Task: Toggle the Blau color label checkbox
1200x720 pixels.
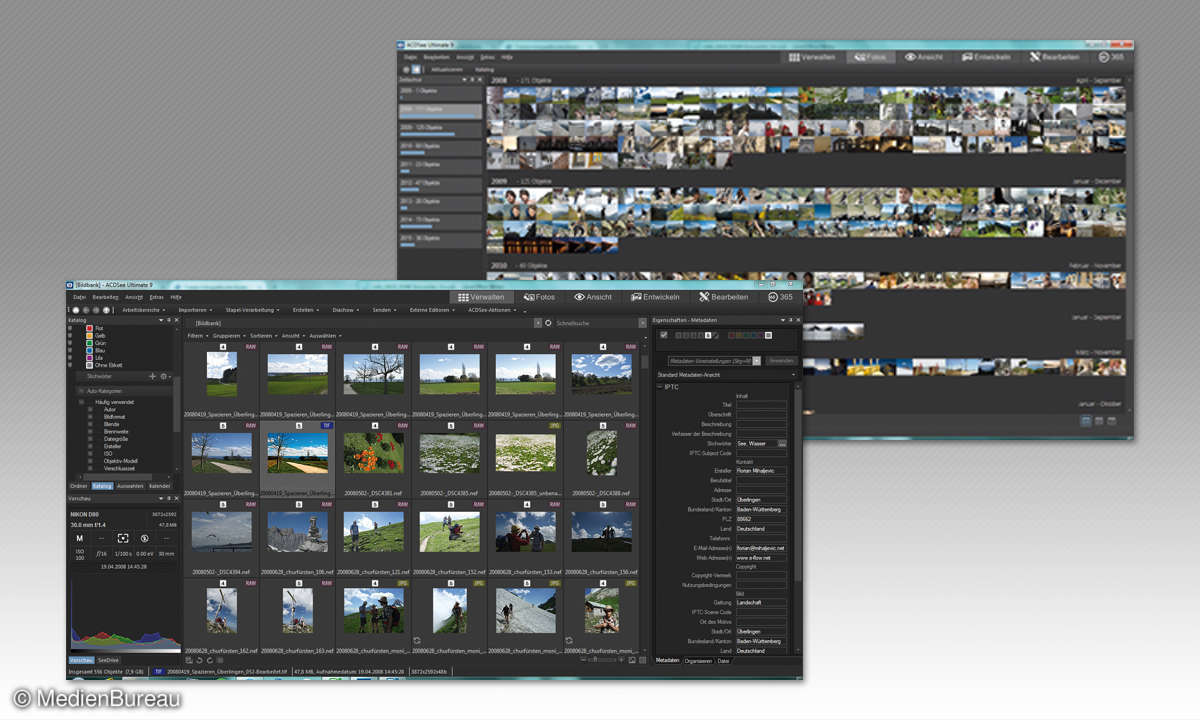Action: (x=70, y=350)
